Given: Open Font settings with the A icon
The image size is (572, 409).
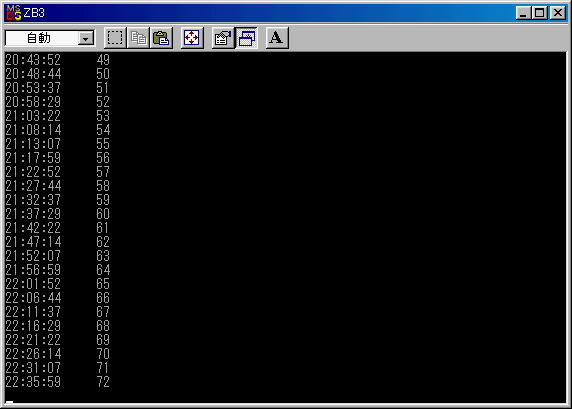Looking at the screenshot, I should 277,38.
